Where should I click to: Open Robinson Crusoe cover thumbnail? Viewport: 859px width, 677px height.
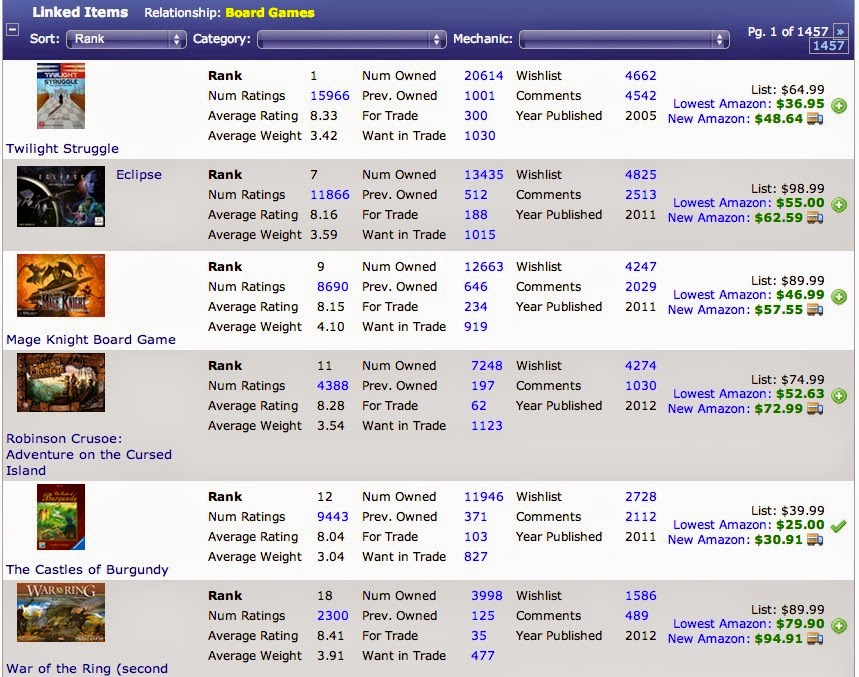tap(61, 382)
